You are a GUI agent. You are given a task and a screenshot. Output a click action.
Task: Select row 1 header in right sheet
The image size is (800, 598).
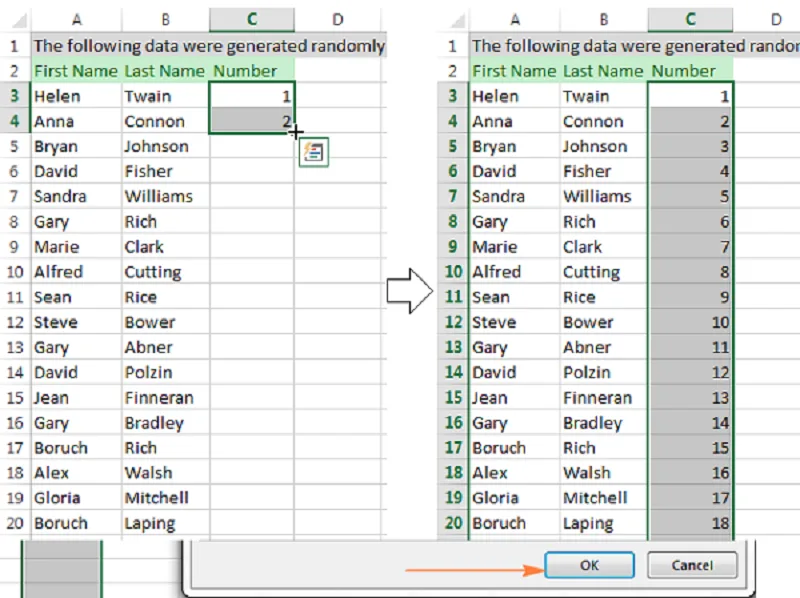click(x=453, y=46)
